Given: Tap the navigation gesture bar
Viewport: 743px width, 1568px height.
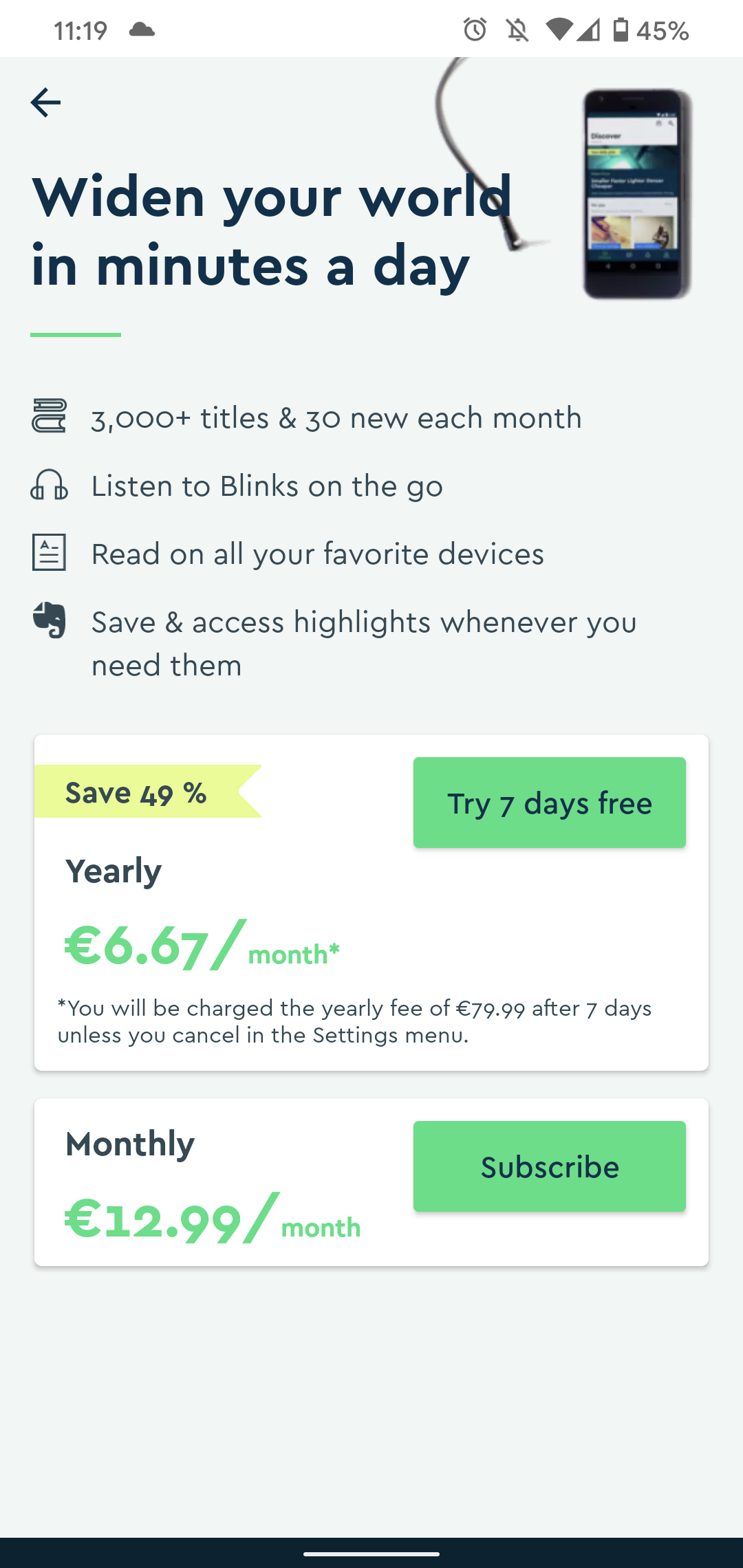Looking at the screenshot, I should pyautogui.click(x=371, y=1552).
